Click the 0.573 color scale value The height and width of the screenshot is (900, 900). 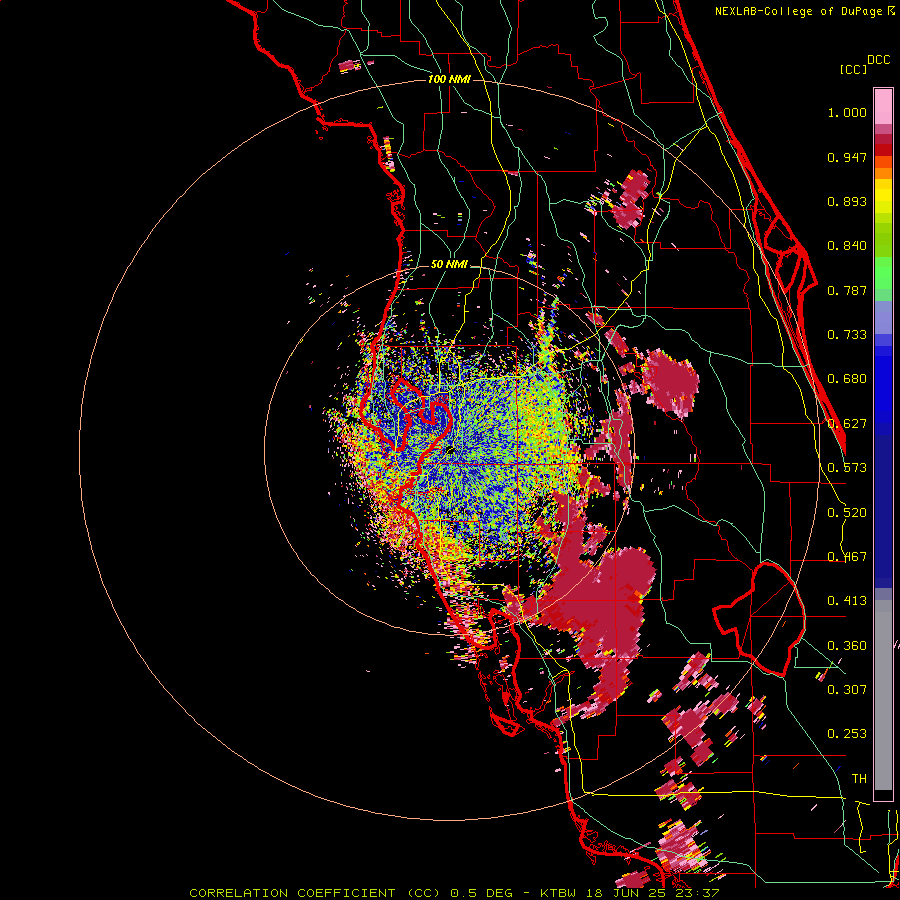tap(847, 468)
